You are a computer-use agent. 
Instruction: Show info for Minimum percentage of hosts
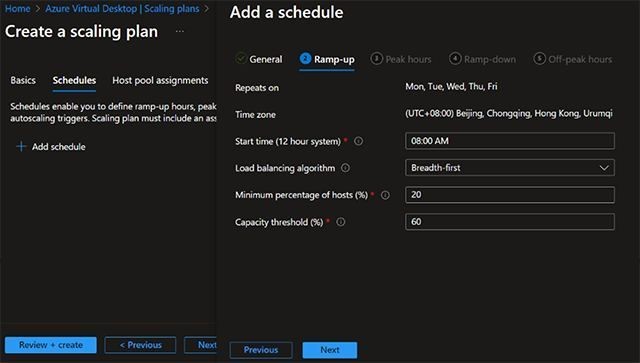point(385,195)
